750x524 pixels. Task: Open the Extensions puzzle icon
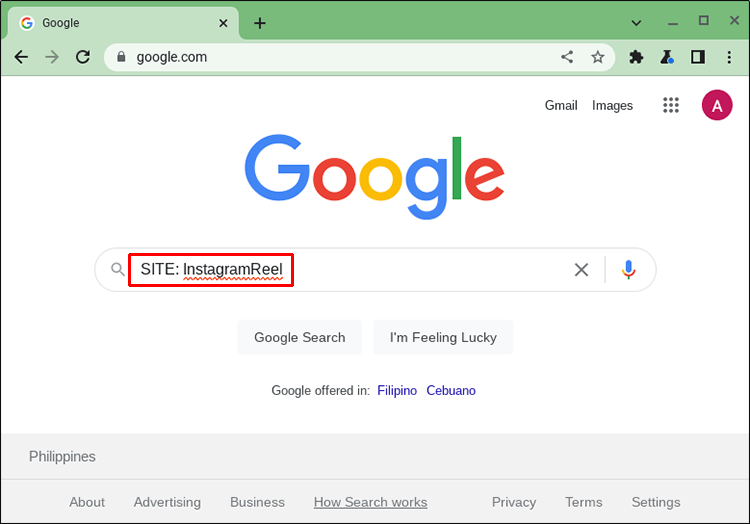[x=636, y=57]
